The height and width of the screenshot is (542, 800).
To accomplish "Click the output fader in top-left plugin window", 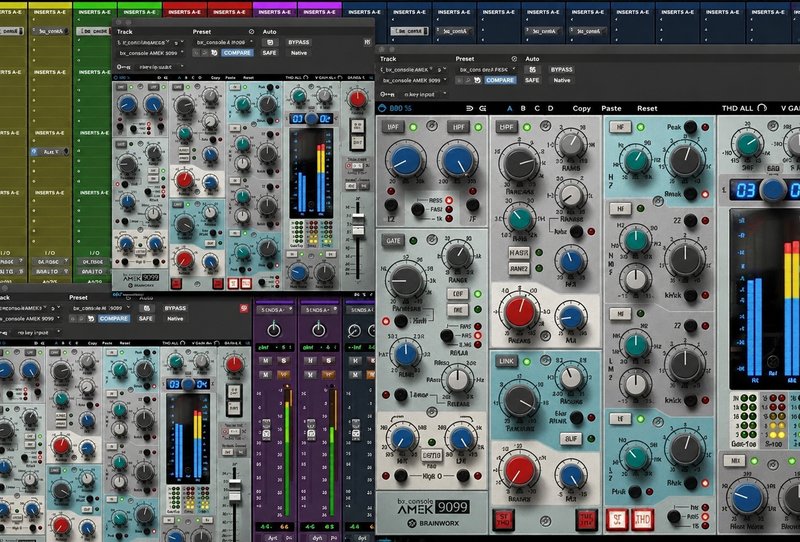I will coord(358,224).
